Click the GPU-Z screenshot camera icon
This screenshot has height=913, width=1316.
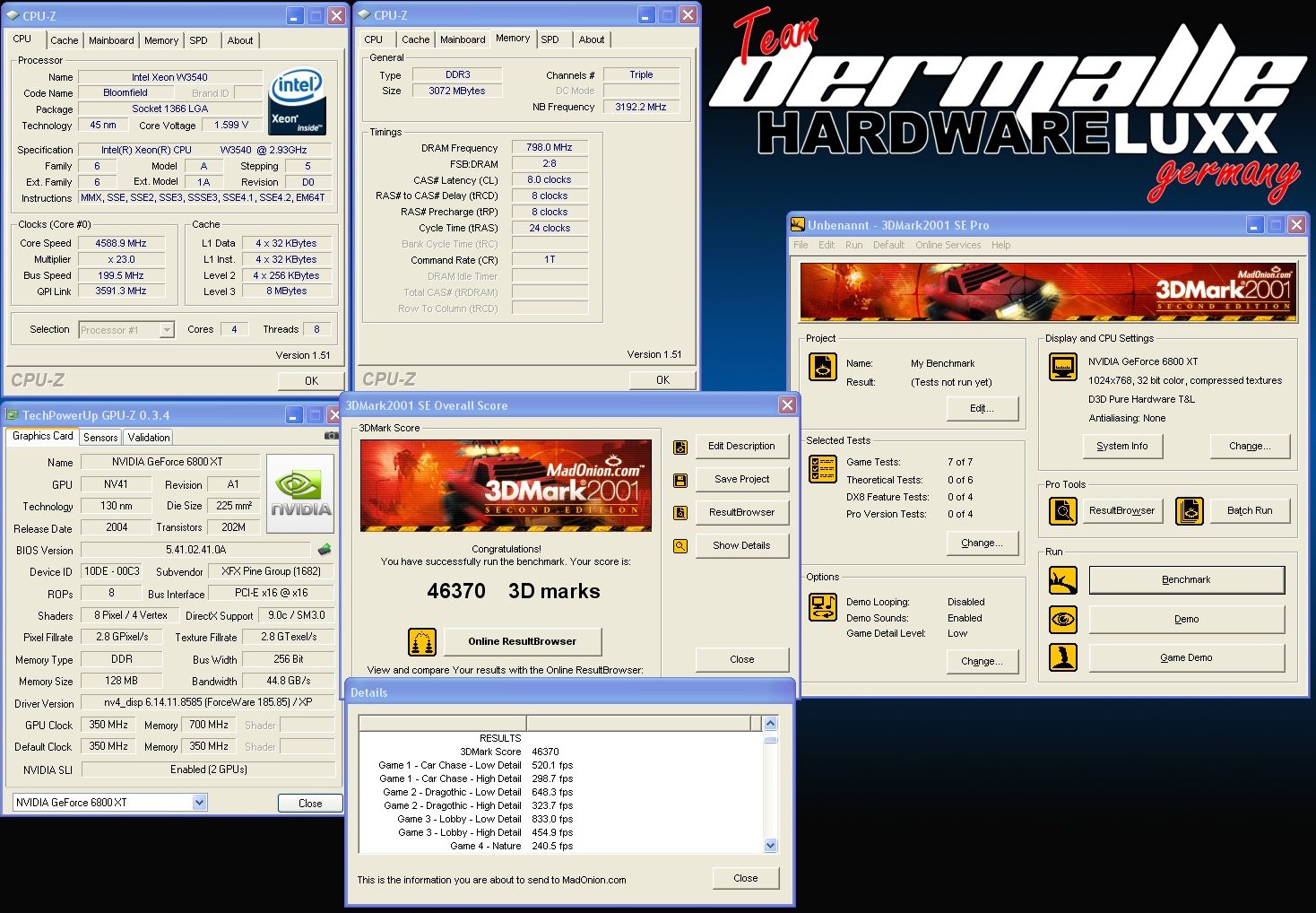pyautogui.click(x=331, y=436)
